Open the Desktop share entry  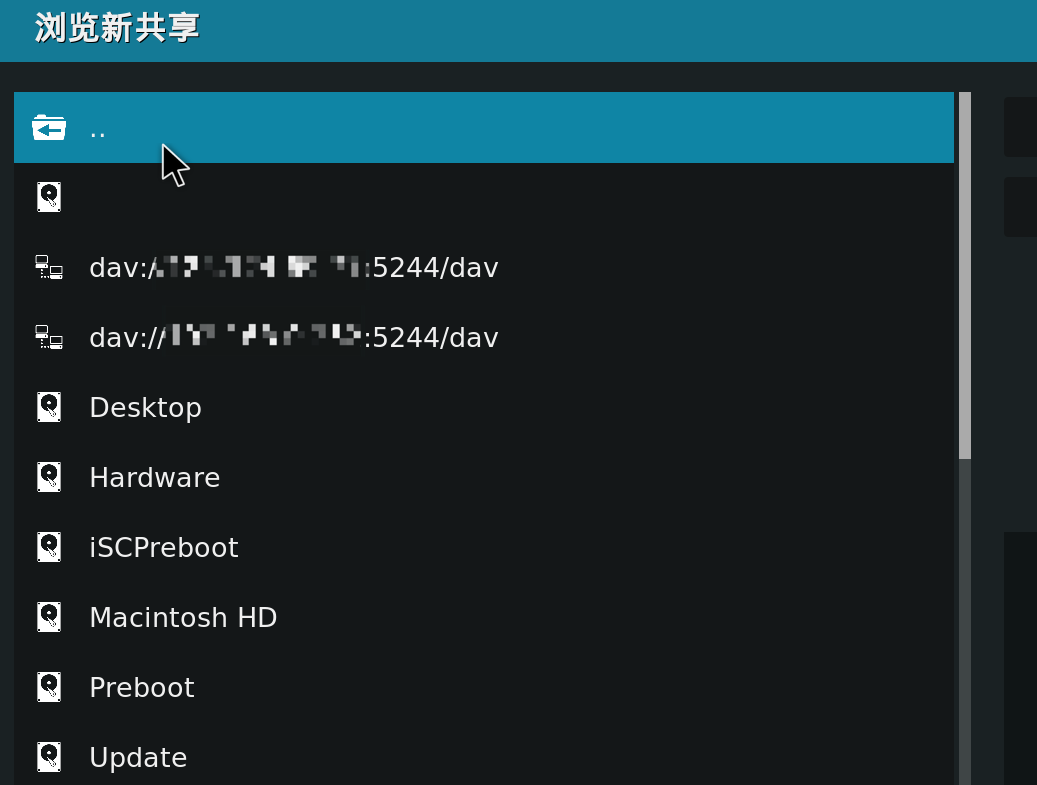[x=145, y=407]
